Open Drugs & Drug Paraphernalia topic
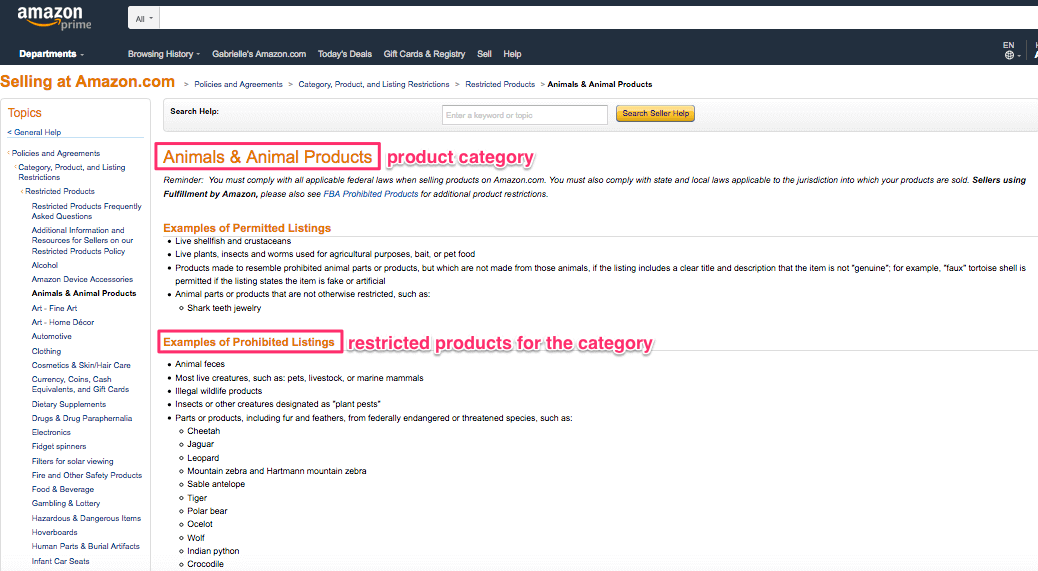The height and width of the screenshot is (571, 1038). click(x=81, y=419)
